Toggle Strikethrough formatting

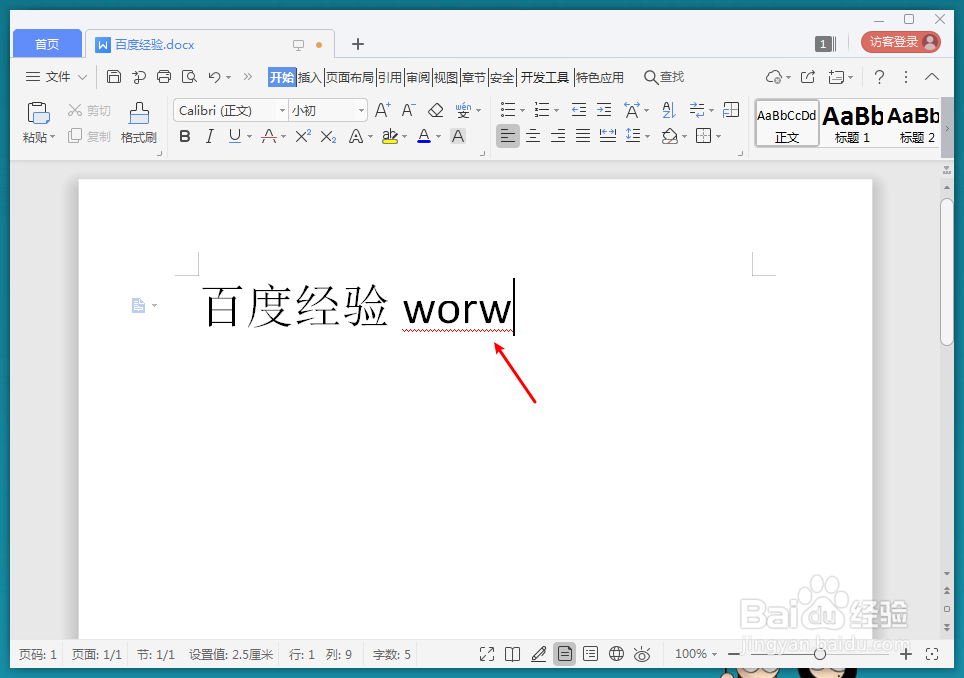(x=269, y=136)
